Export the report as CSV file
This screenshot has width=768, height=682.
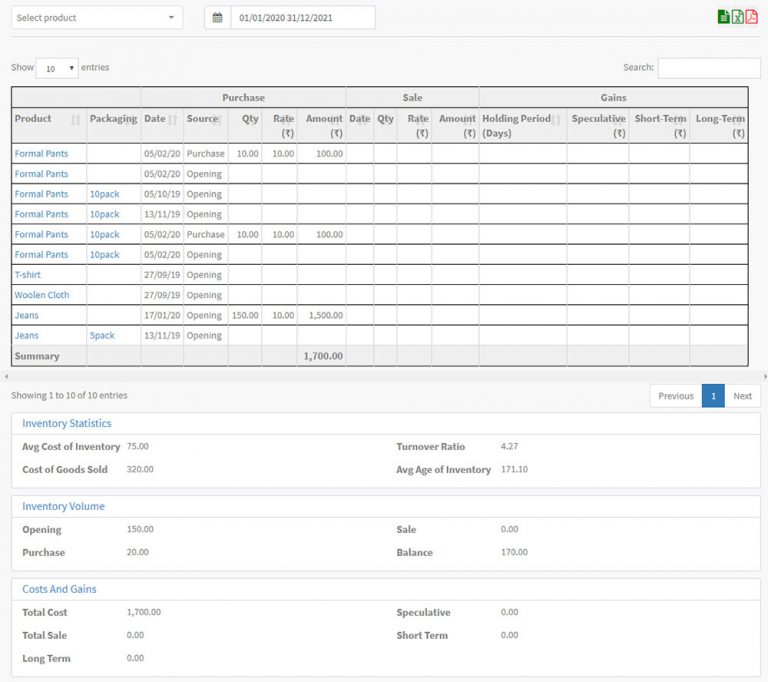[x=723, y=17]
